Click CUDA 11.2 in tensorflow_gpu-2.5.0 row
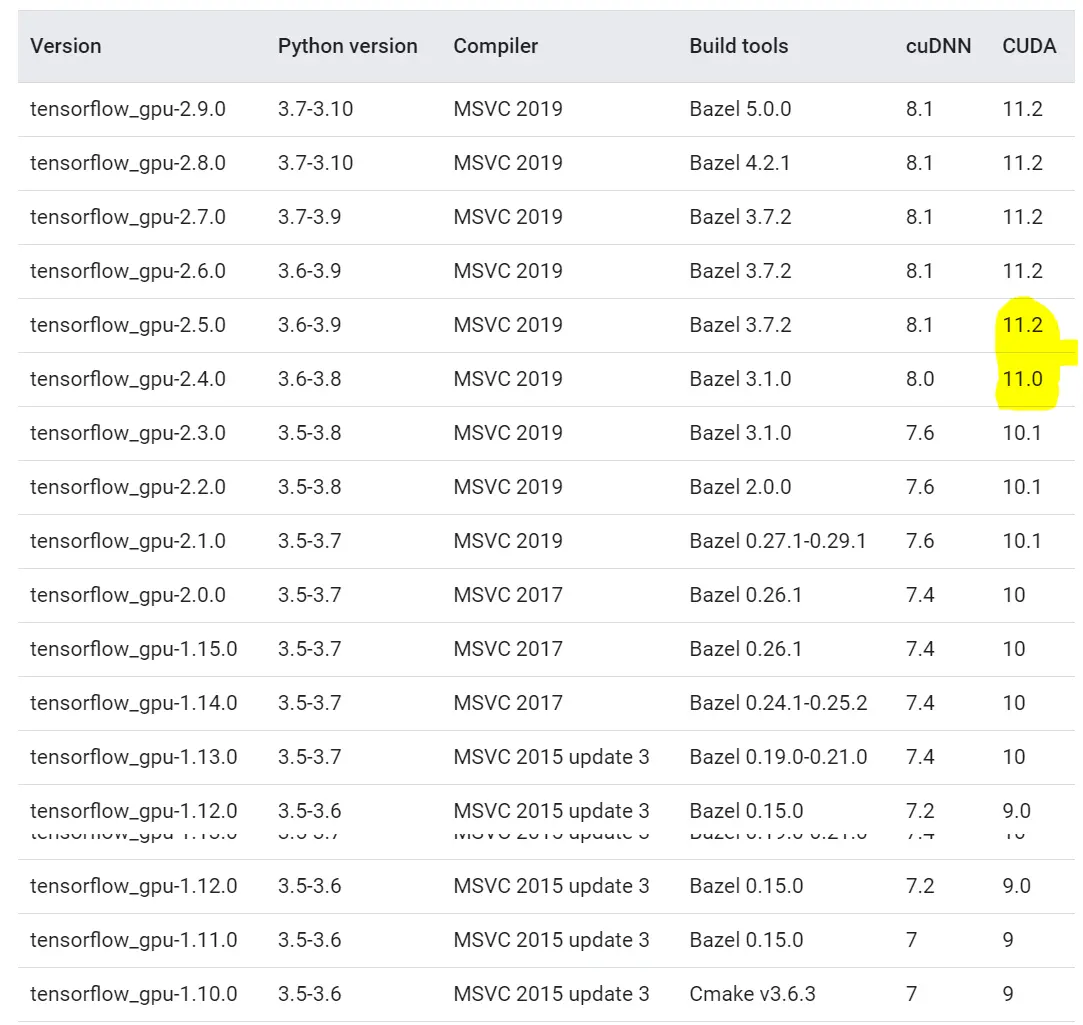The image size is (1083, 1025). pyautogui.click(x=1023, y=325)
